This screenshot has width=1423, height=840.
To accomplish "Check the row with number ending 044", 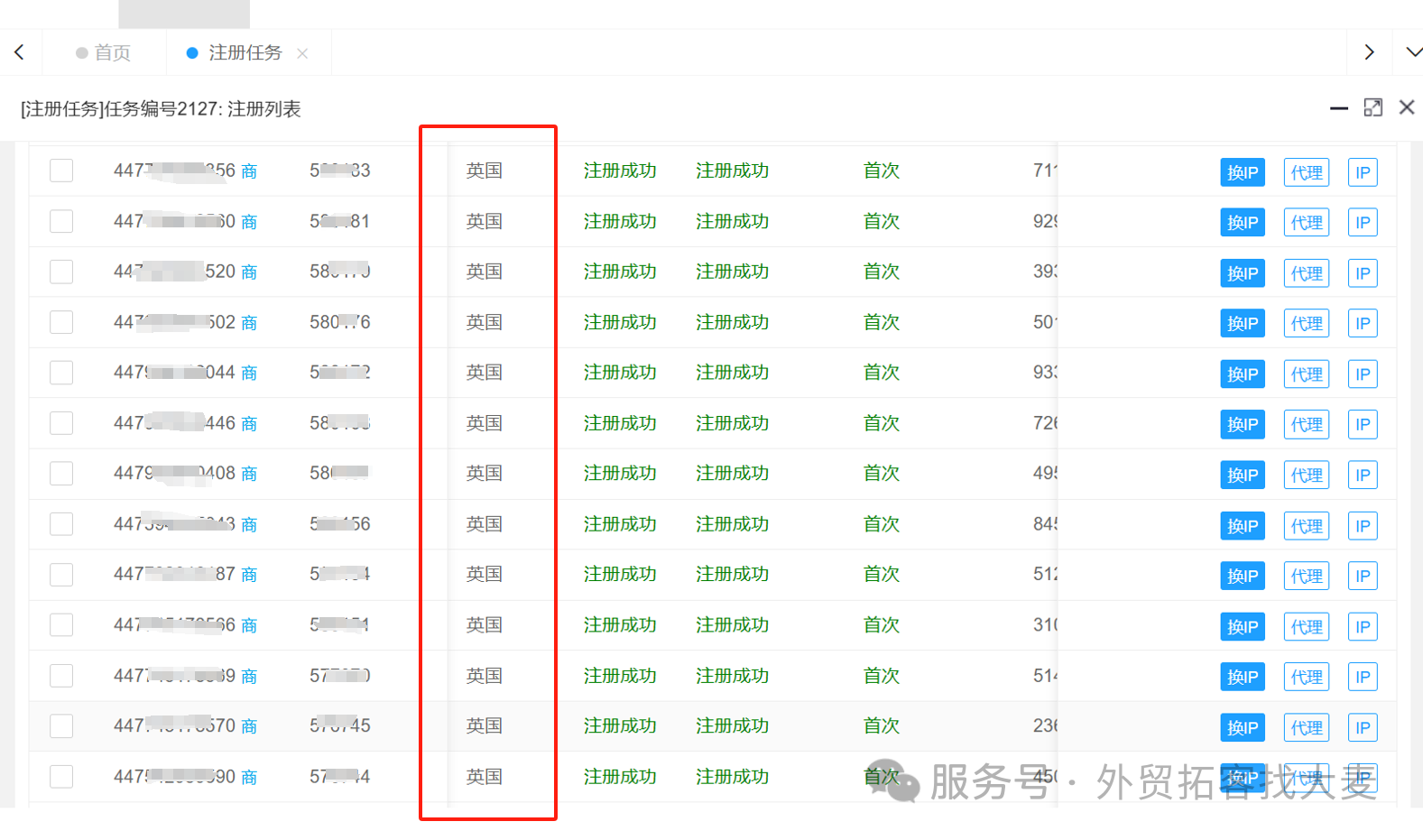I will tap(61, 373).
